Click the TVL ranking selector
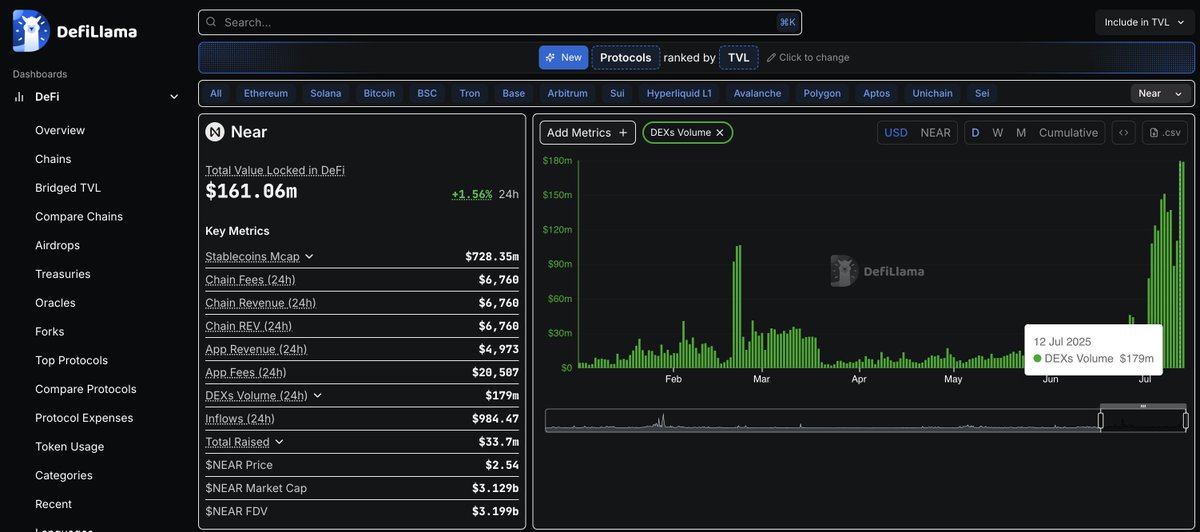This screenshot has width=1200, height=532. click(739, 58)
